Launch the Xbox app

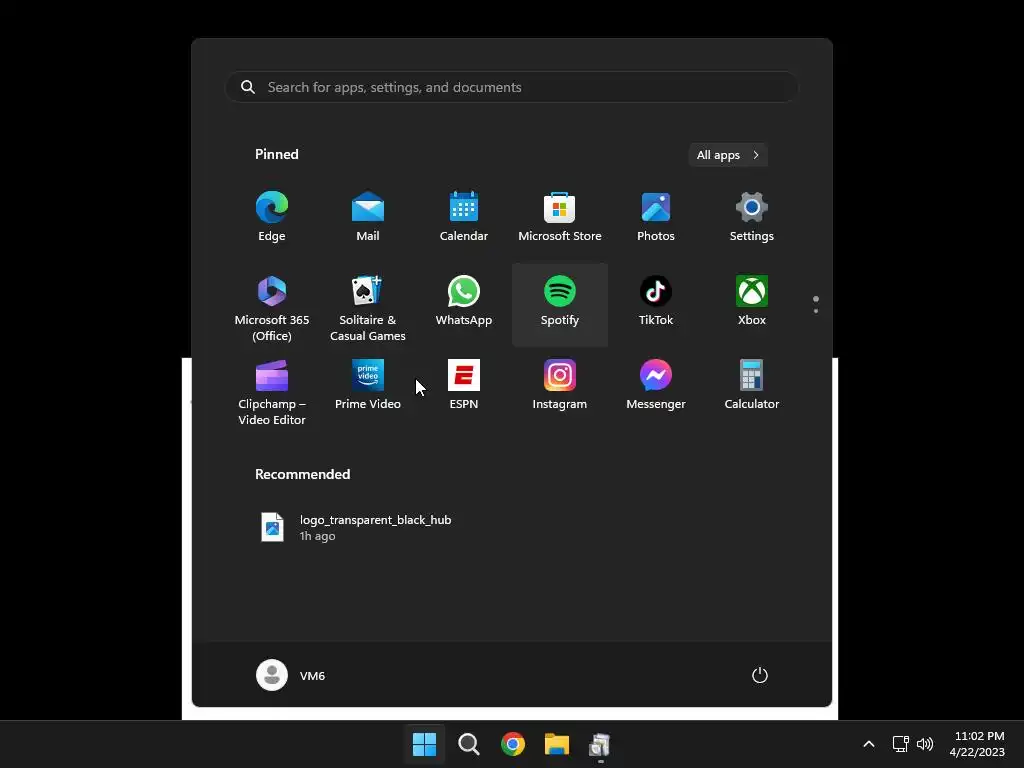(x=752, y=305)
